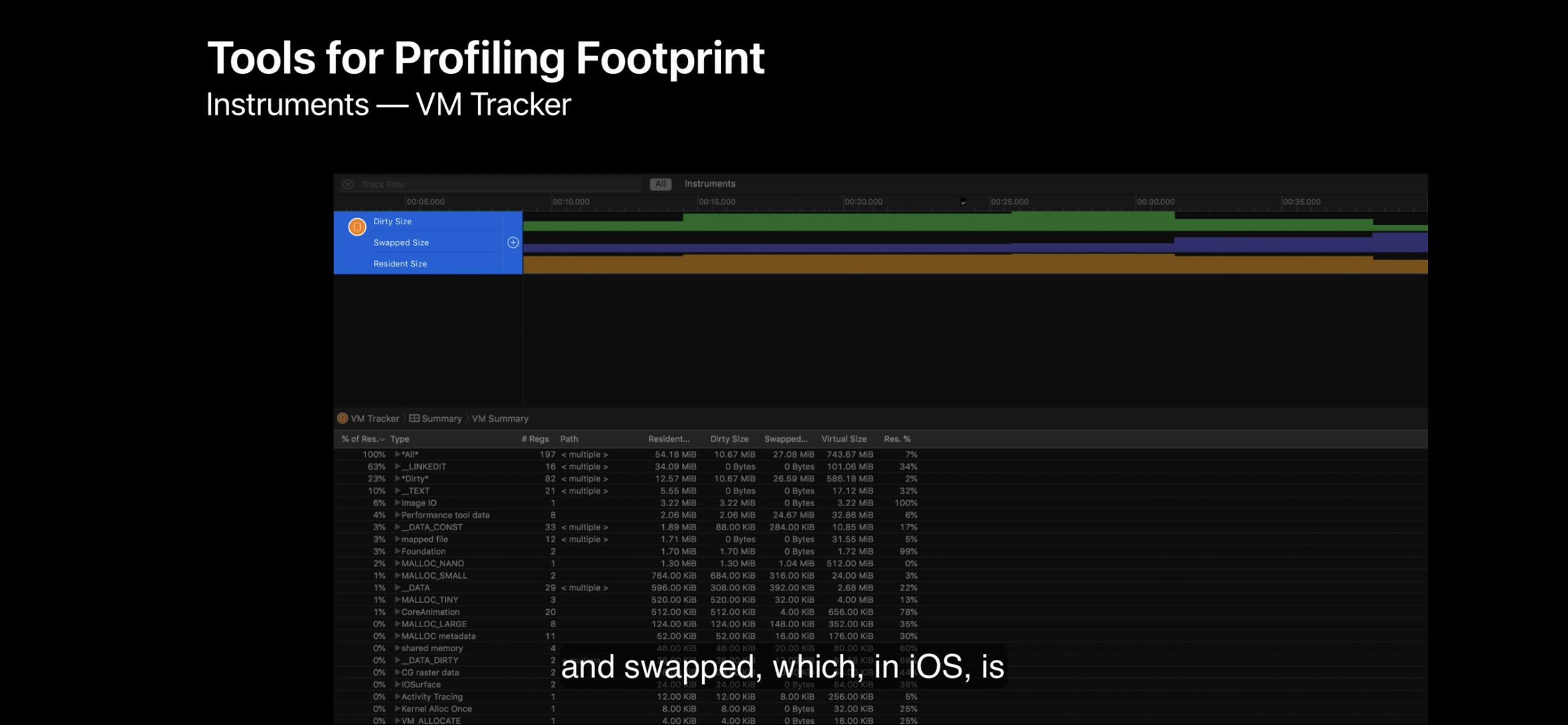
Task: Open VM Summary breadcrumb menu
Action: (500, 419)
